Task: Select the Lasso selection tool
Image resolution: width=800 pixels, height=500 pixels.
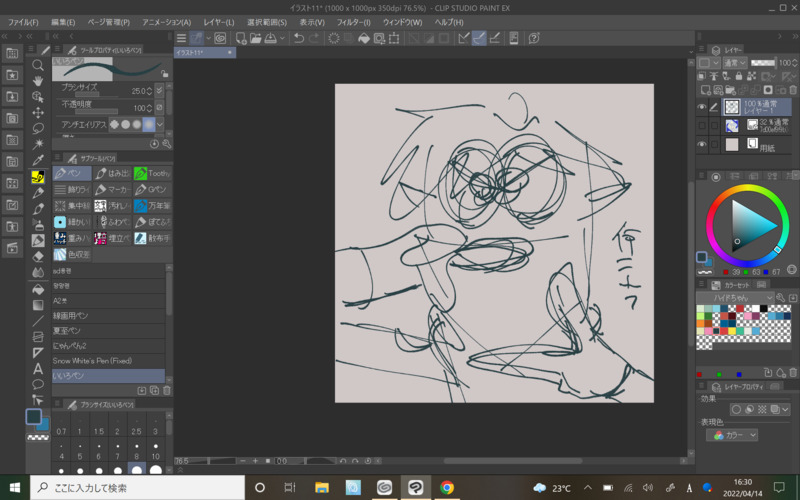Action: pyautogui.click(x=38, y=129)
